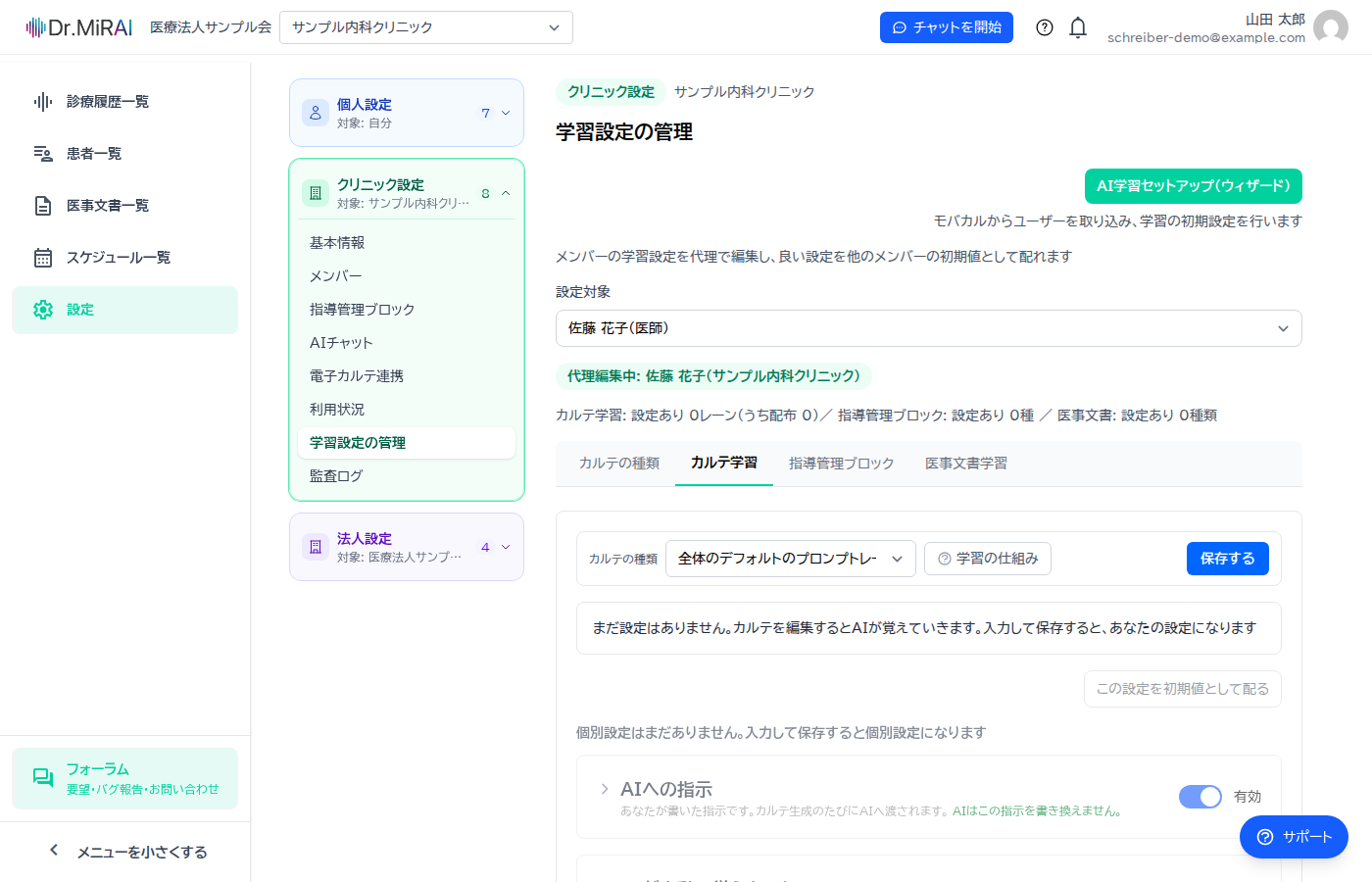Open 電子カルテ連携 settings
This screenshot has width=1372, height=882.
pyautogui.click(x=407, y=376)
